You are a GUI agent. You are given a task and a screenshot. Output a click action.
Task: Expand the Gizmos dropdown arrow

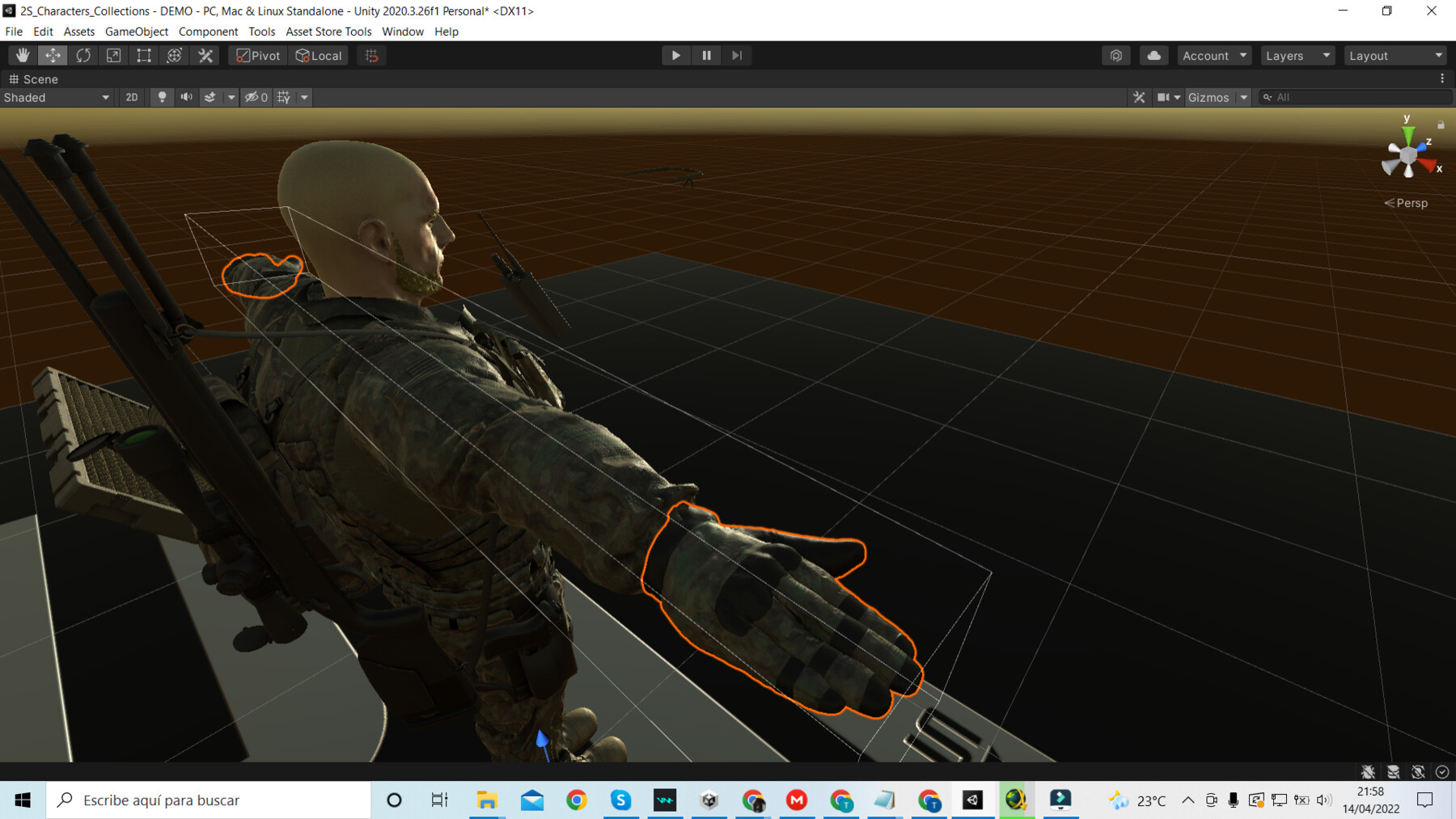(x=1244, y=97)
